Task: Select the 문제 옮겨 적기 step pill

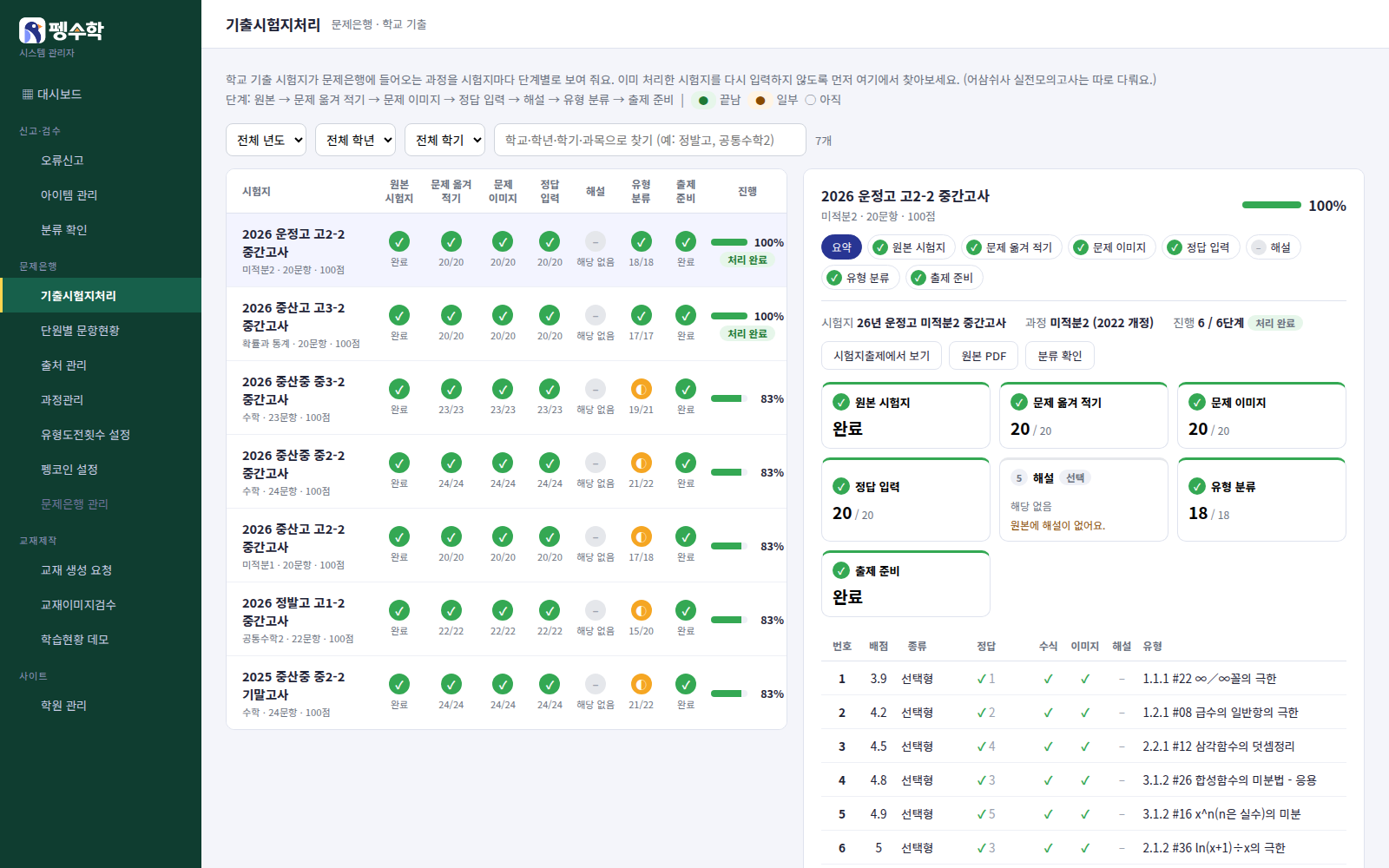Action: [x=1011, y=247]
